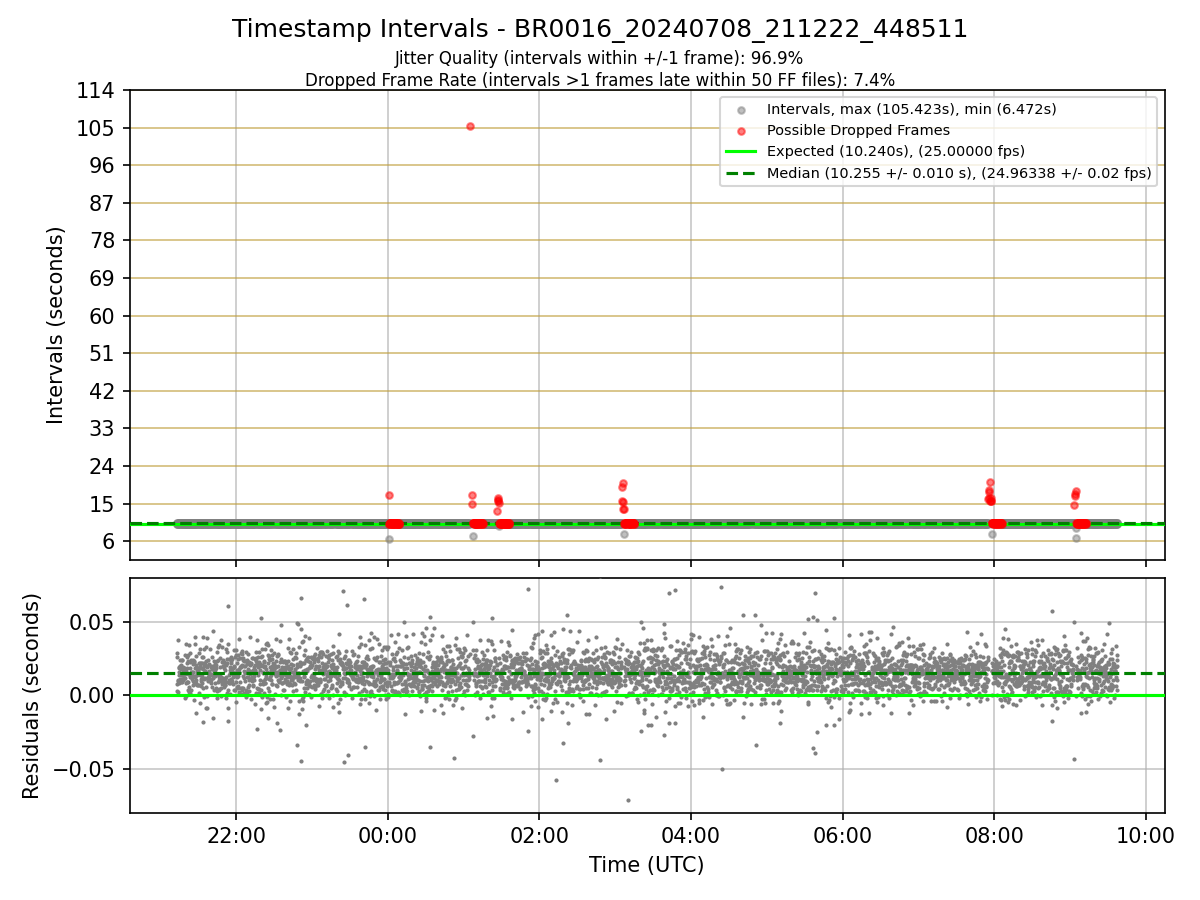Click legend entry Intervals max and min
The width and height of the screenshot is (1200, 900).
click(x=911, y=109)
